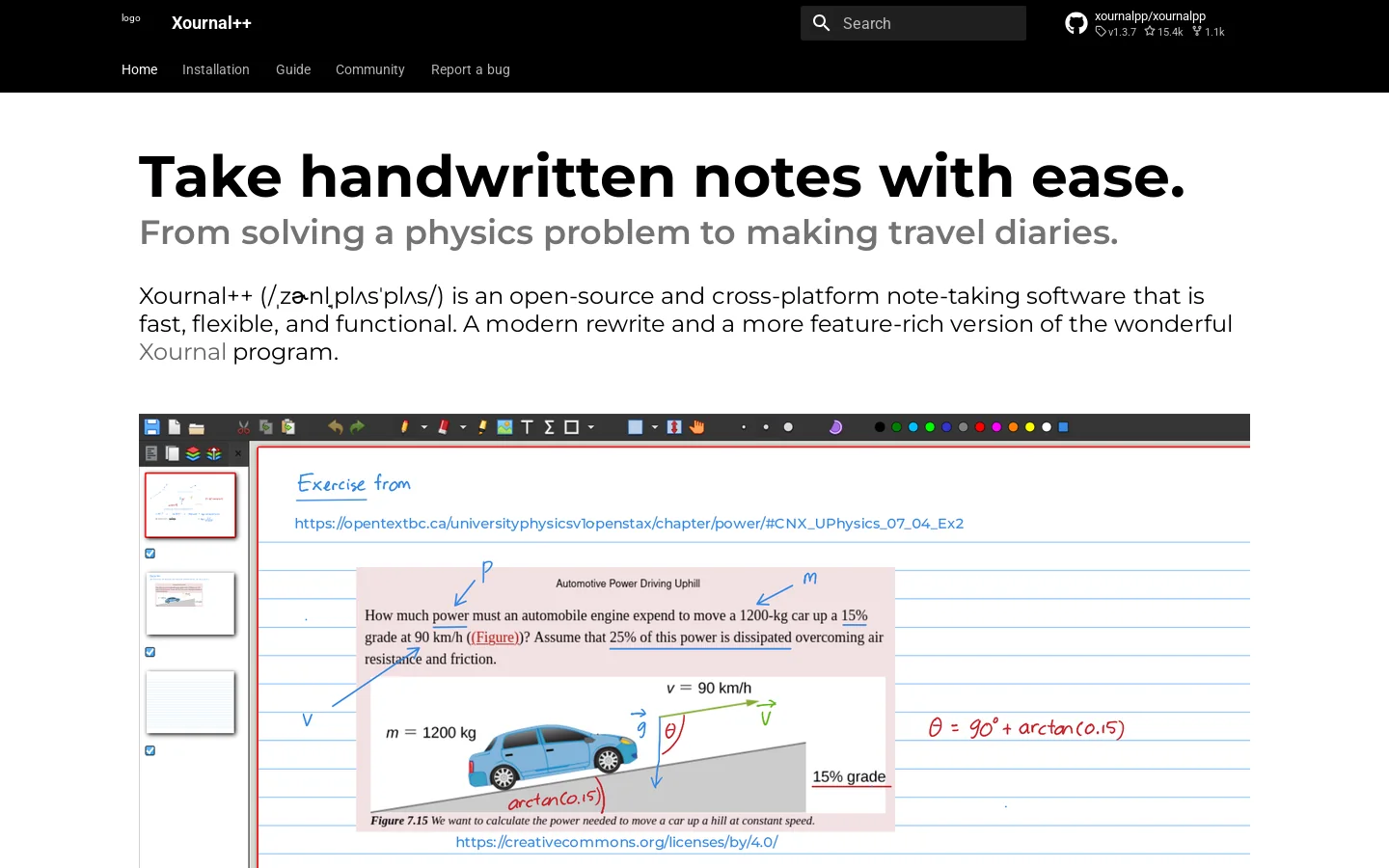Click the Open file folder icon

[196, 428]
